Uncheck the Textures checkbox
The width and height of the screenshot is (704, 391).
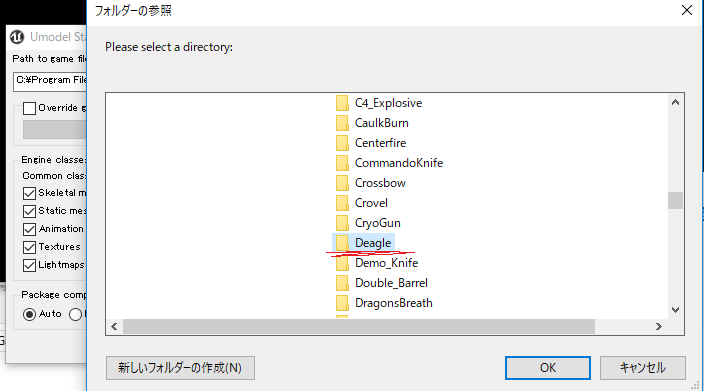pyautogui.click(x=29, y=247)
